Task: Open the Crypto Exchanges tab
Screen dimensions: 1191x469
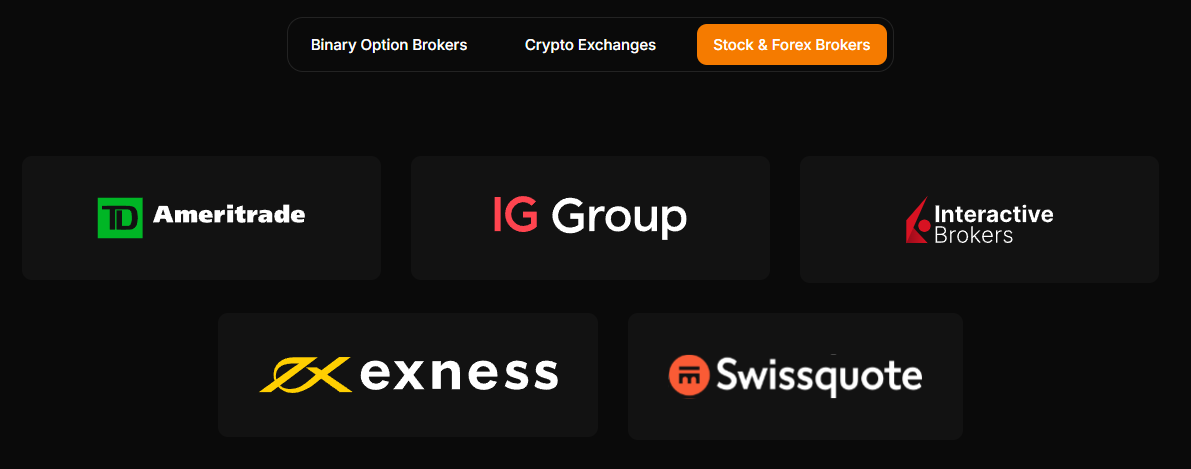Action: (x=590, y=45)
